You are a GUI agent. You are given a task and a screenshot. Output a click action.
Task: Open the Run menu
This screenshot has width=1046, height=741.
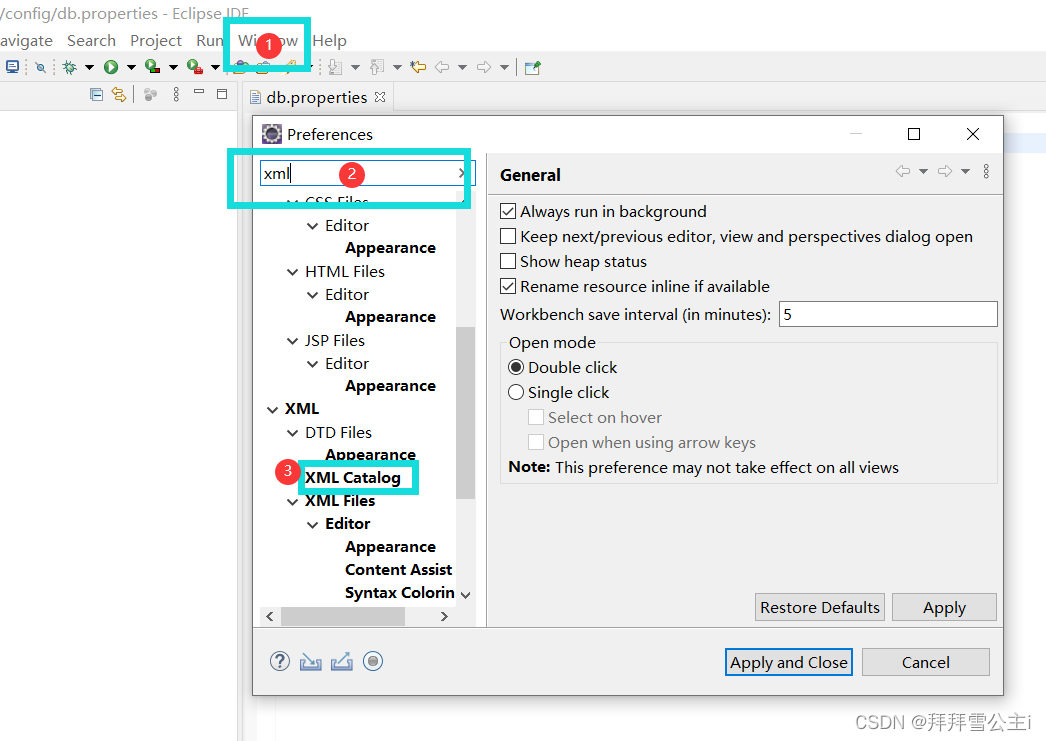(x=209, y=41)
